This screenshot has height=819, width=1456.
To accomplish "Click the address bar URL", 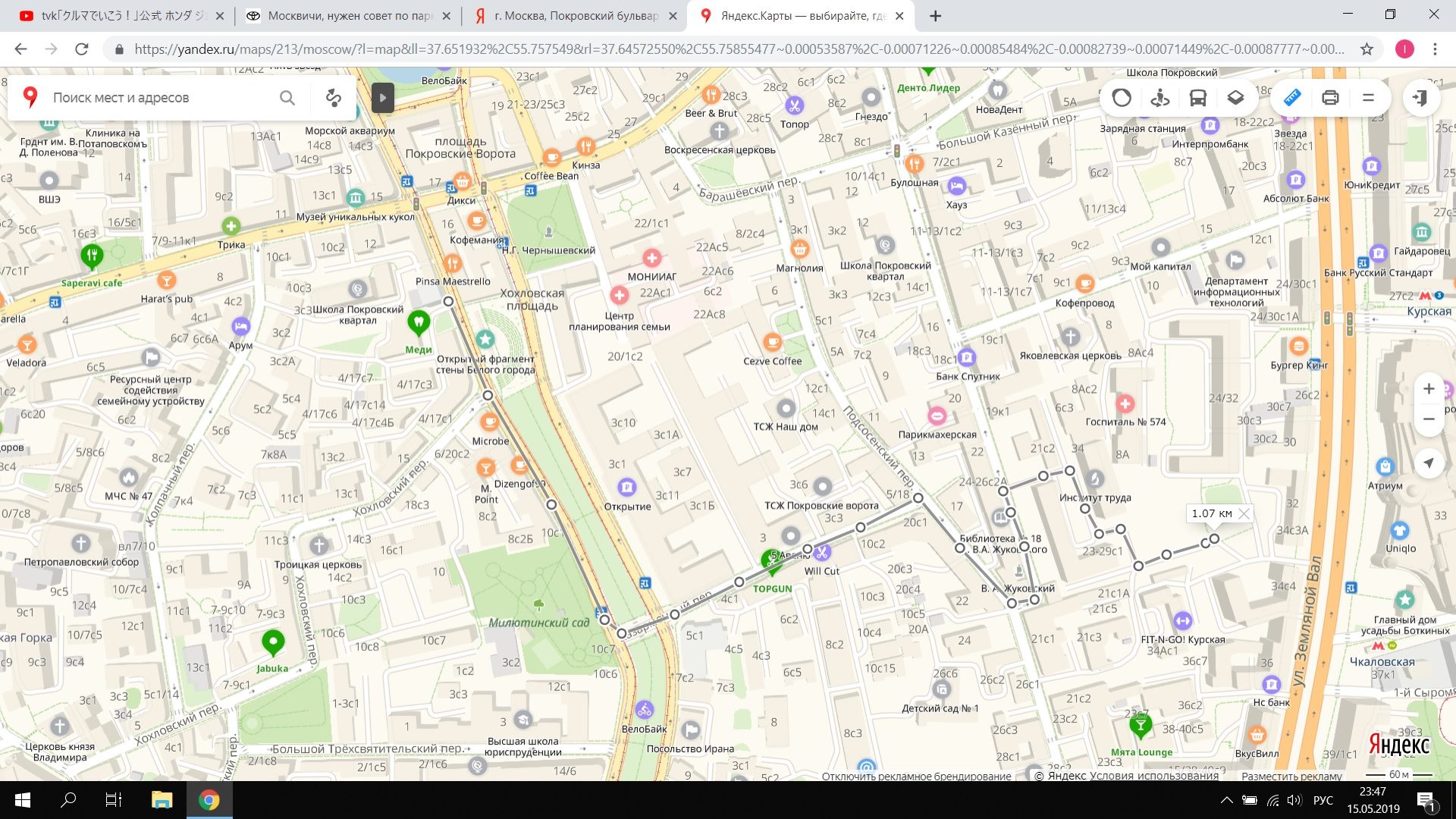I will pyautogui.click(x=739, y=49).
